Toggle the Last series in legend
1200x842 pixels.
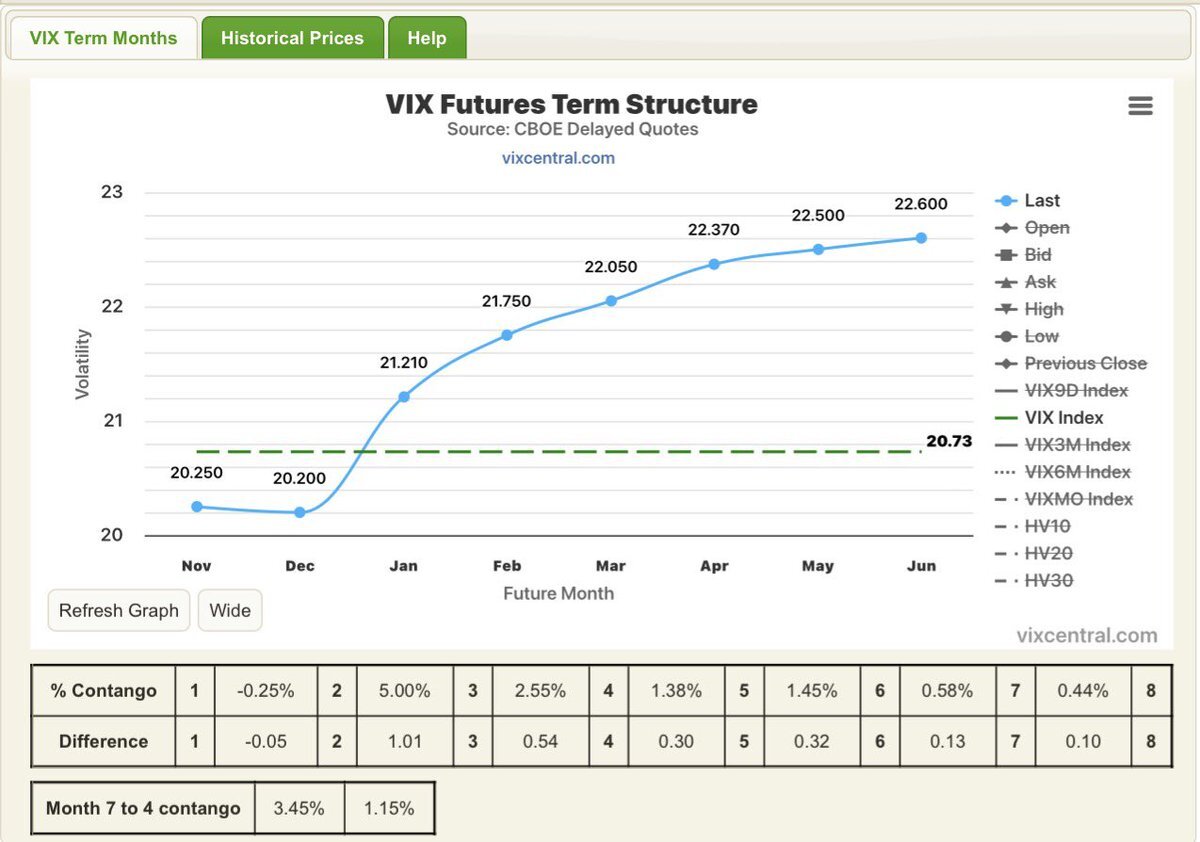tap(1041, 201)
